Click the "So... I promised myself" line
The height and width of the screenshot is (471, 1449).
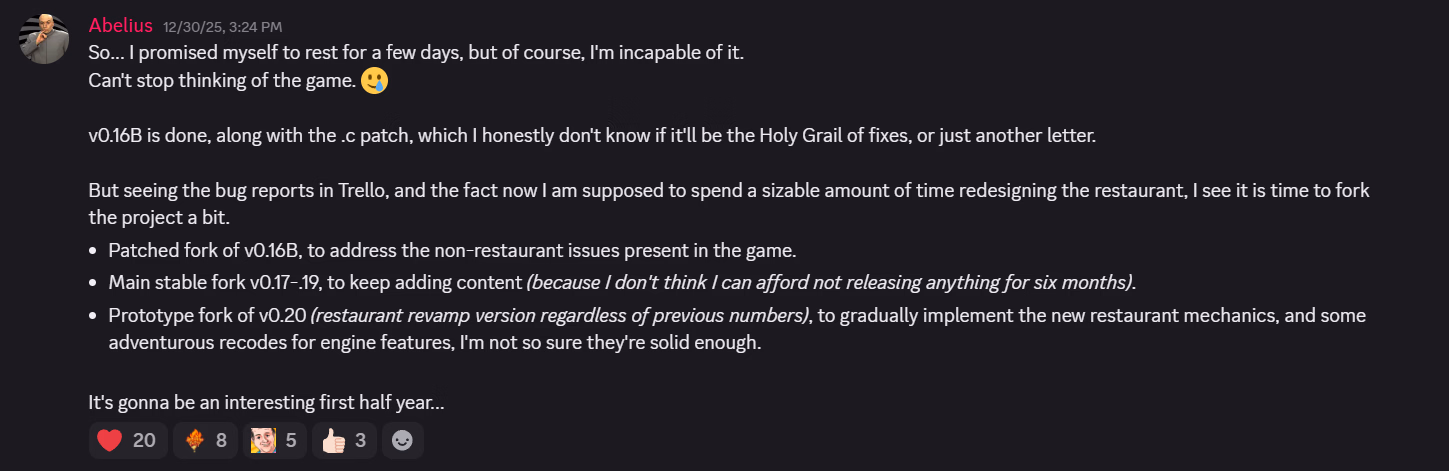click(416, 53)
